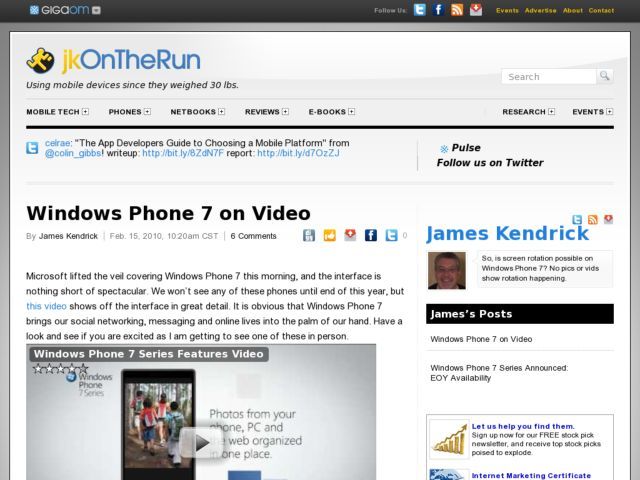Expand the plus next to PHONES

point(147,111)
